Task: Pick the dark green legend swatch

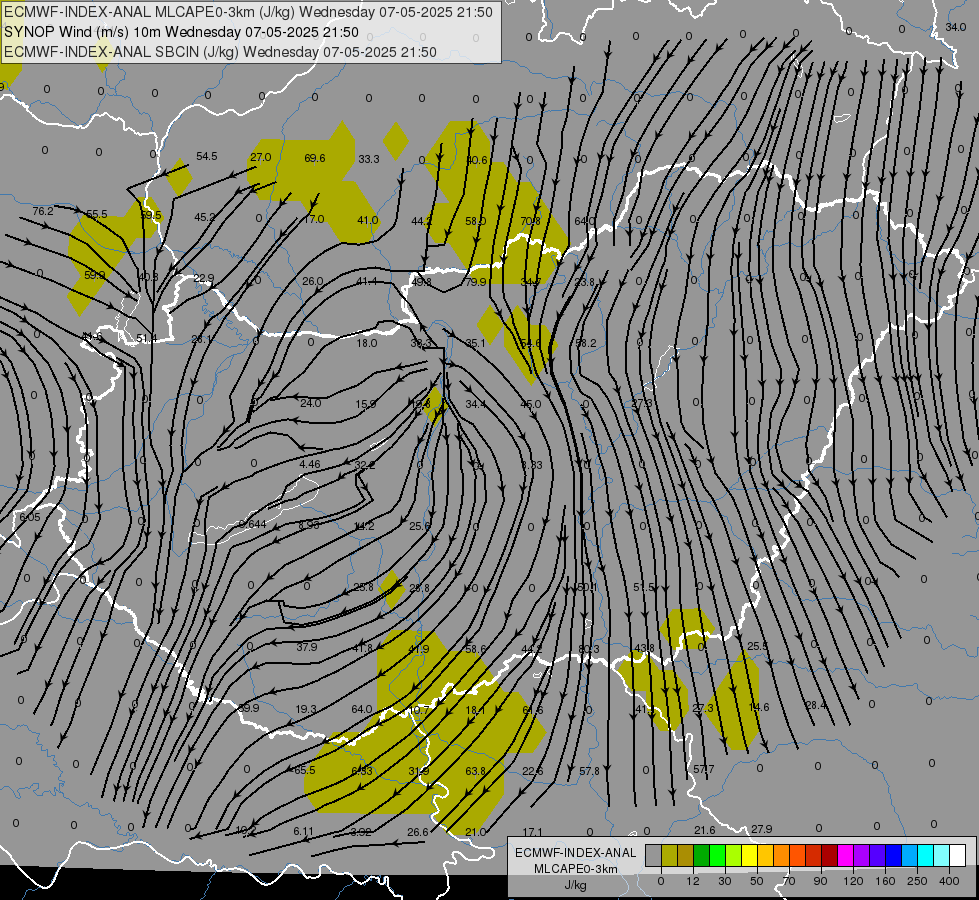Action: pyautogui.click(x=702, y=855)
